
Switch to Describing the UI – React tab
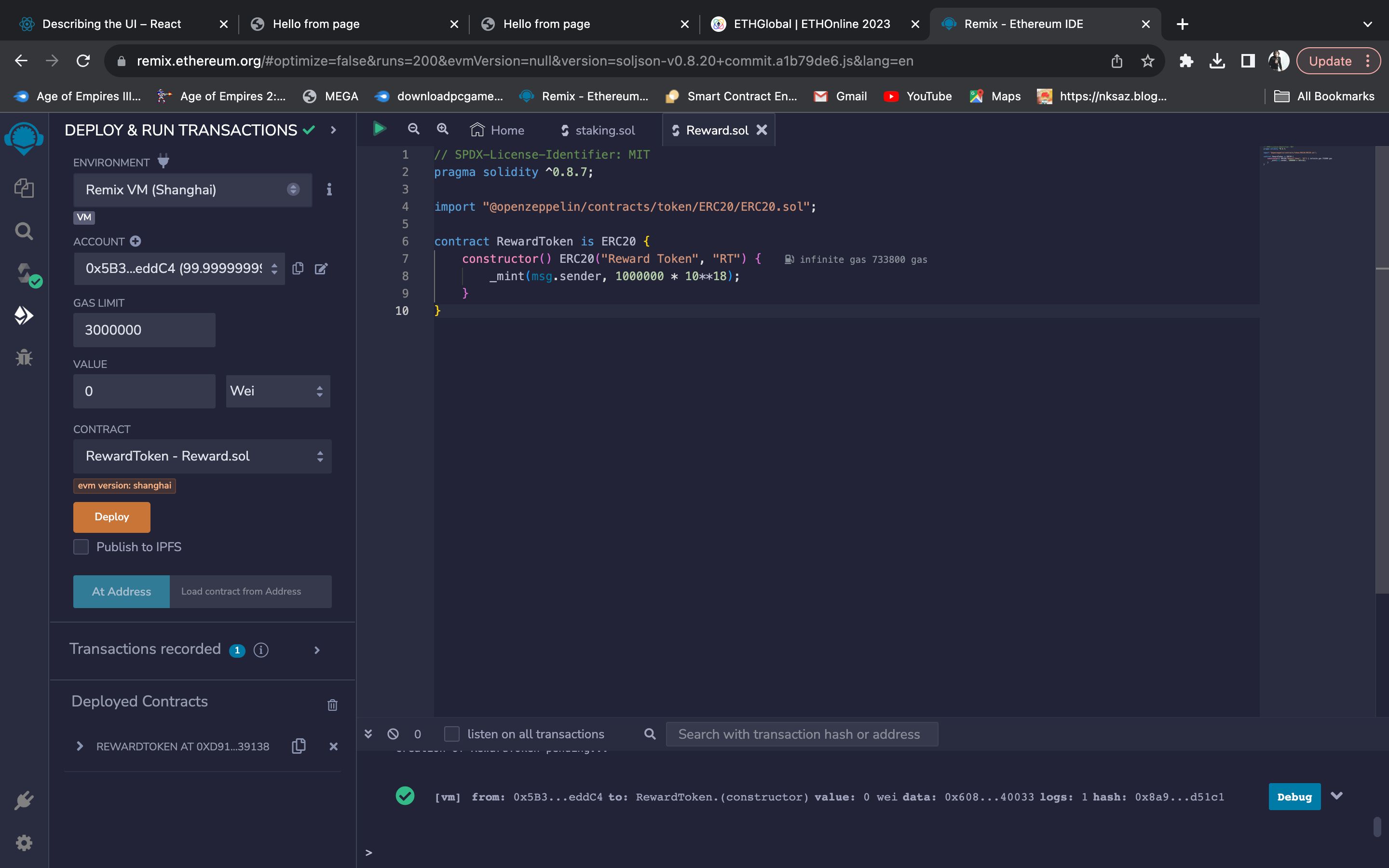click(111, 24)
